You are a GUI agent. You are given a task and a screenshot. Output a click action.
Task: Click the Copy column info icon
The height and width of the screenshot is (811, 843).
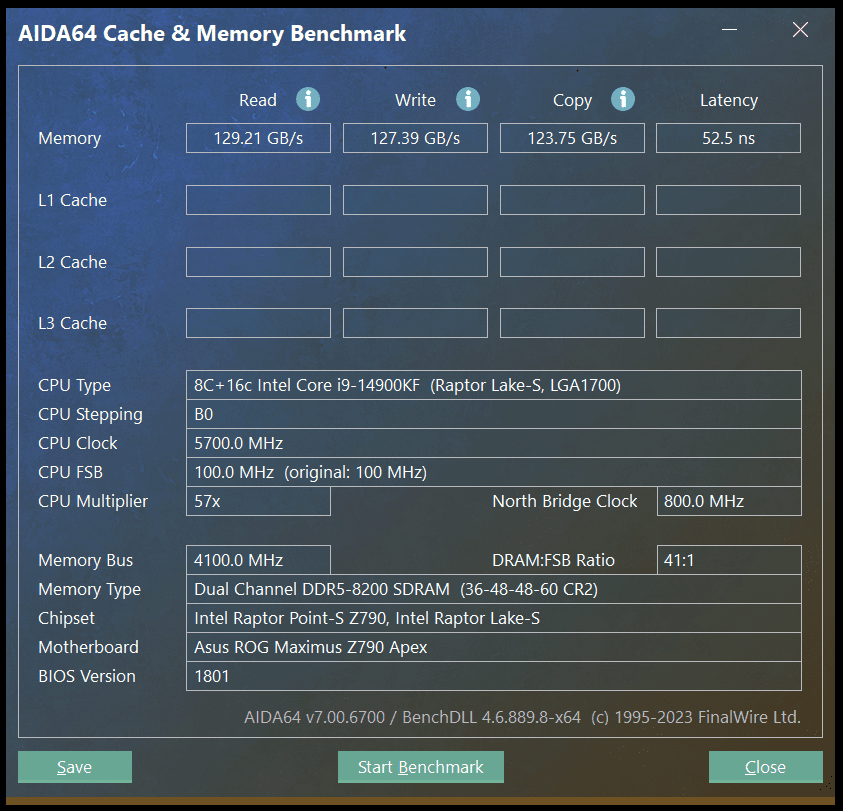623,99
